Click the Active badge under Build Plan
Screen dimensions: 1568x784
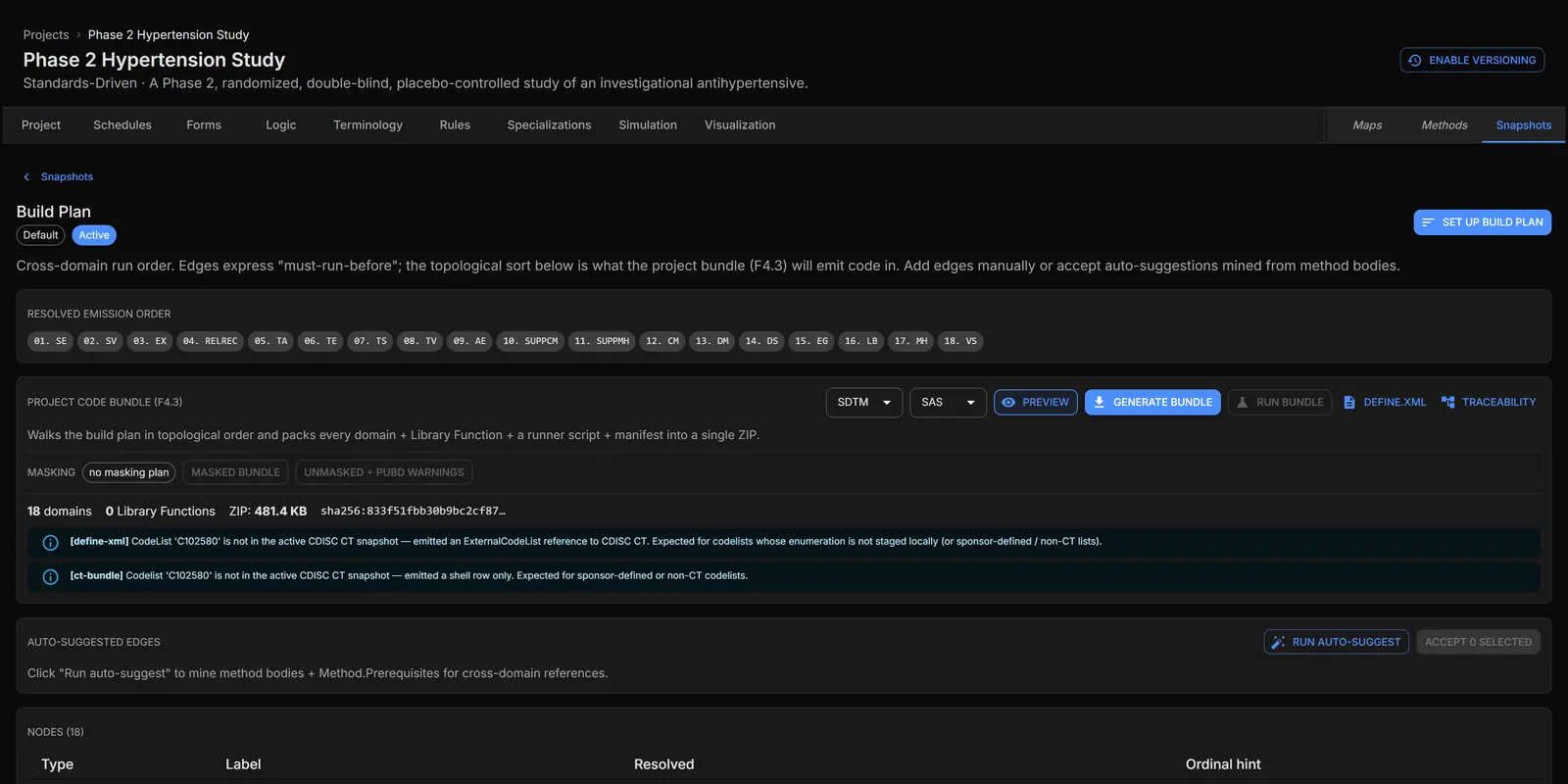(94, 235)
